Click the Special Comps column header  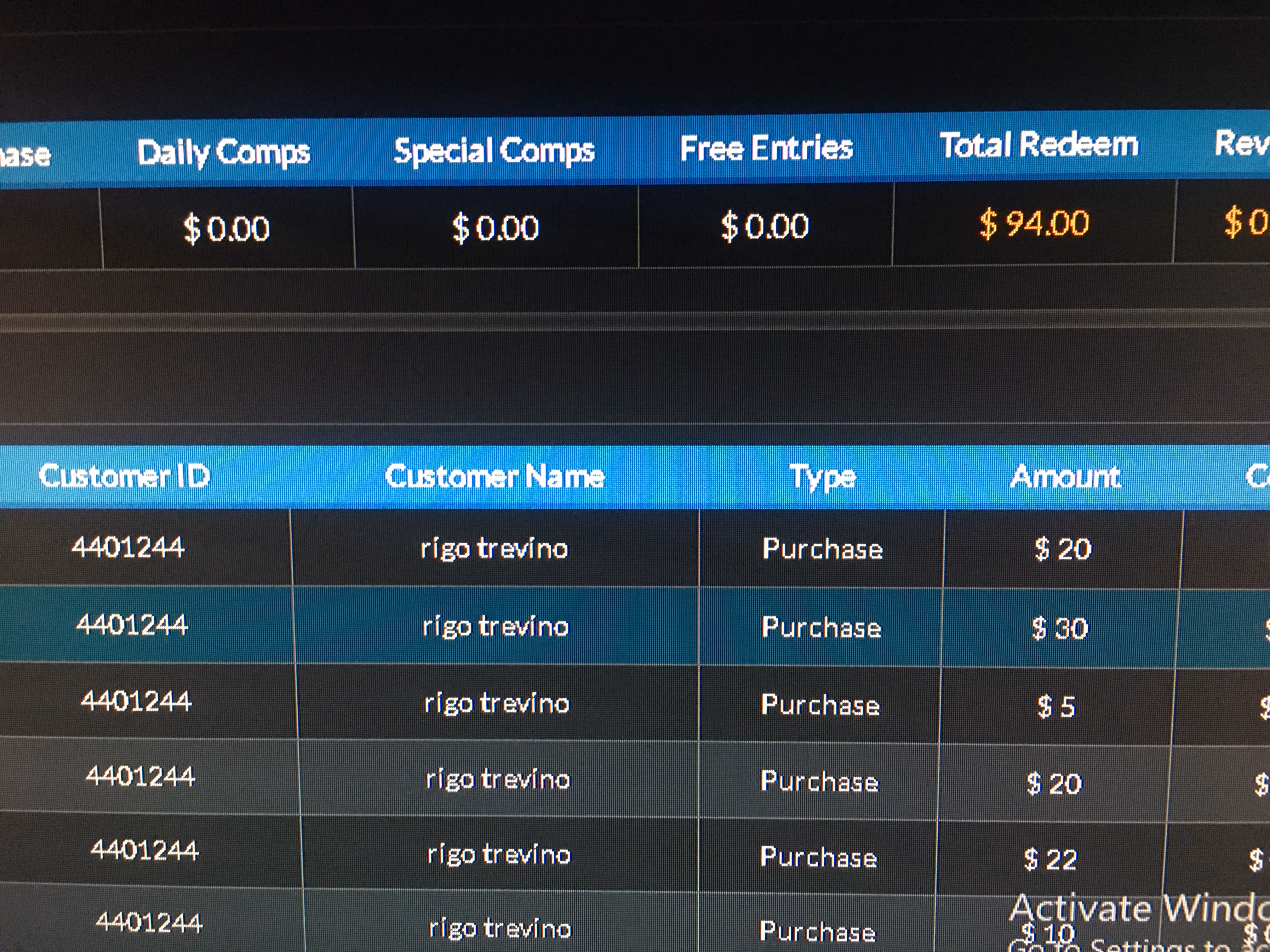pyautogui.click(x=494, y=151)
